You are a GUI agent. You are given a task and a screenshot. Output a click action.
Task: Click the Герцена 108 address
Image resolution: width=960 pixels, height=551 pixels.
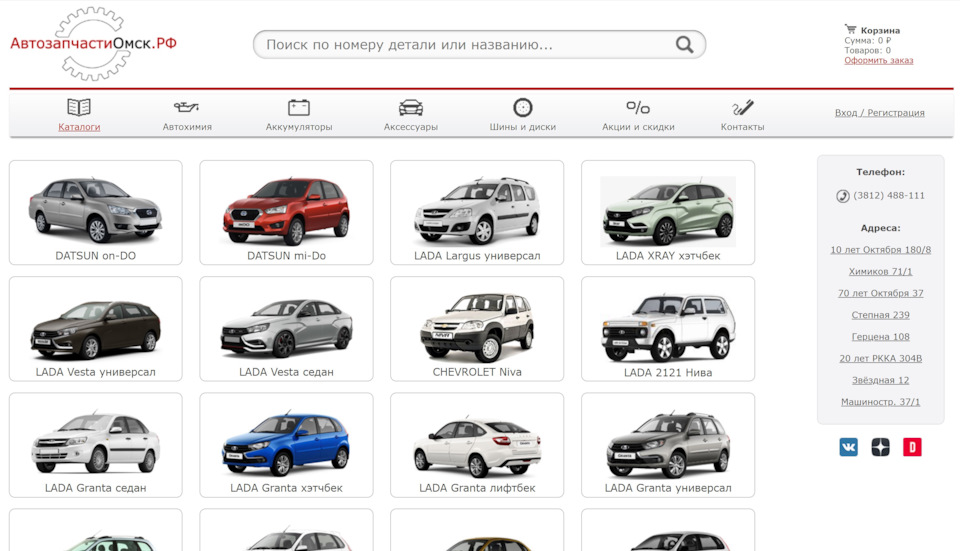tap(880, 337)
